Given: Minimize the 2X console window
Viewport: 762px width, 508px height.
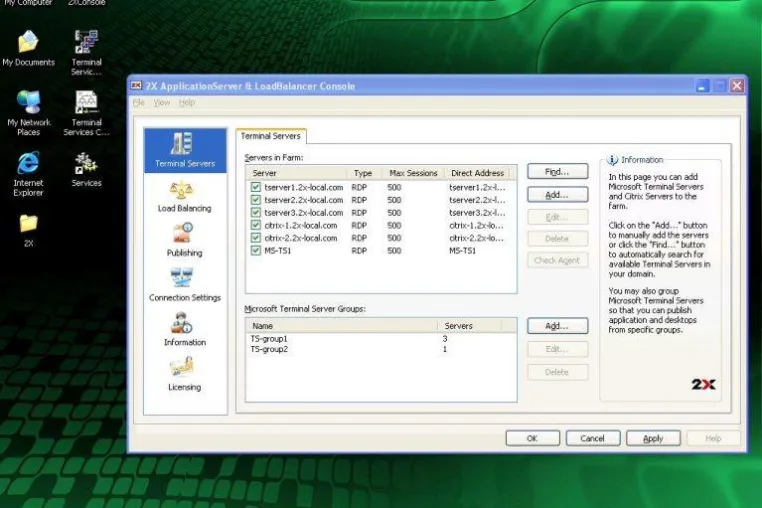Looking at the screenshot, I should pos(701,86).
